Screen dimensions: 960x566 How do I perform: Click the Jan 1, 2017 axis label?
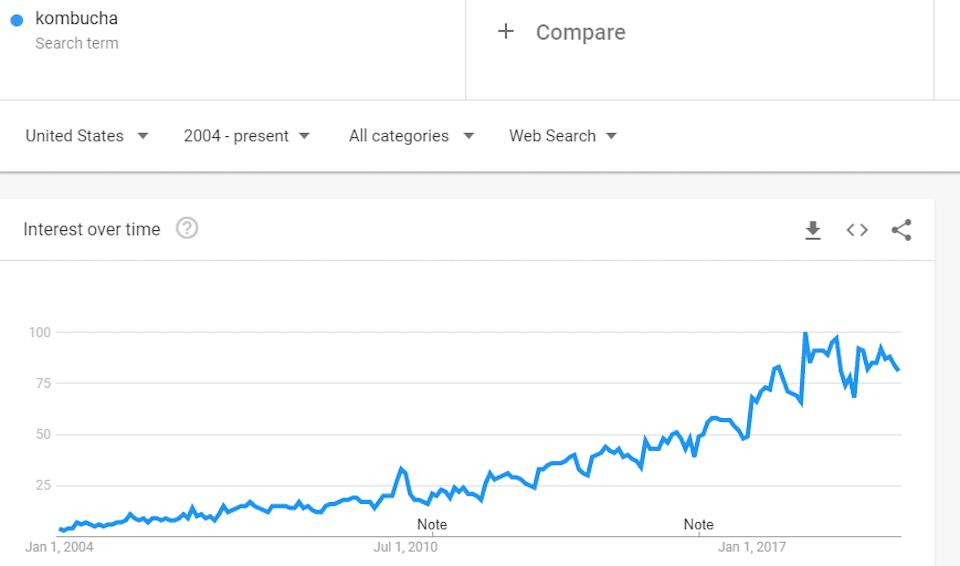tap(752, 547)
